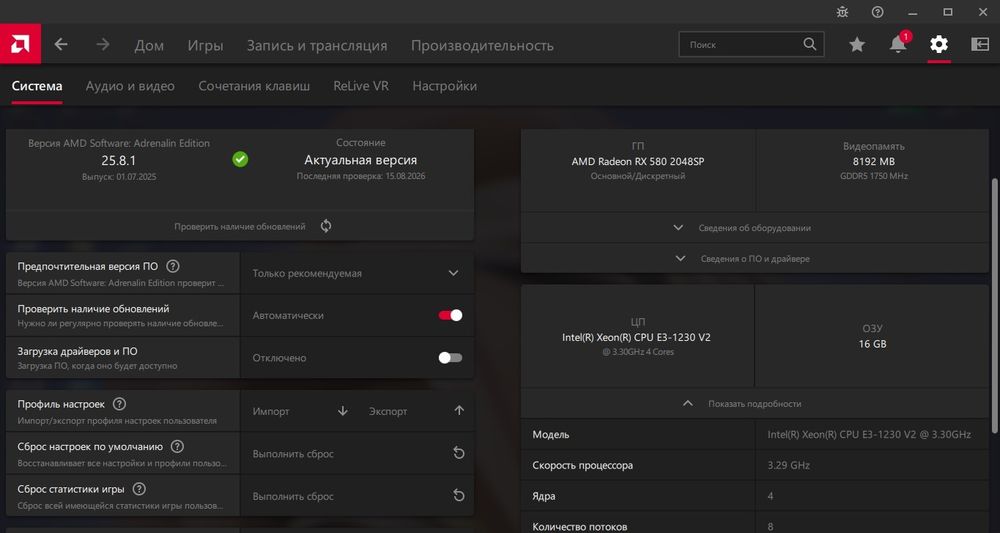Click the Актуальная версия status text

360,160
